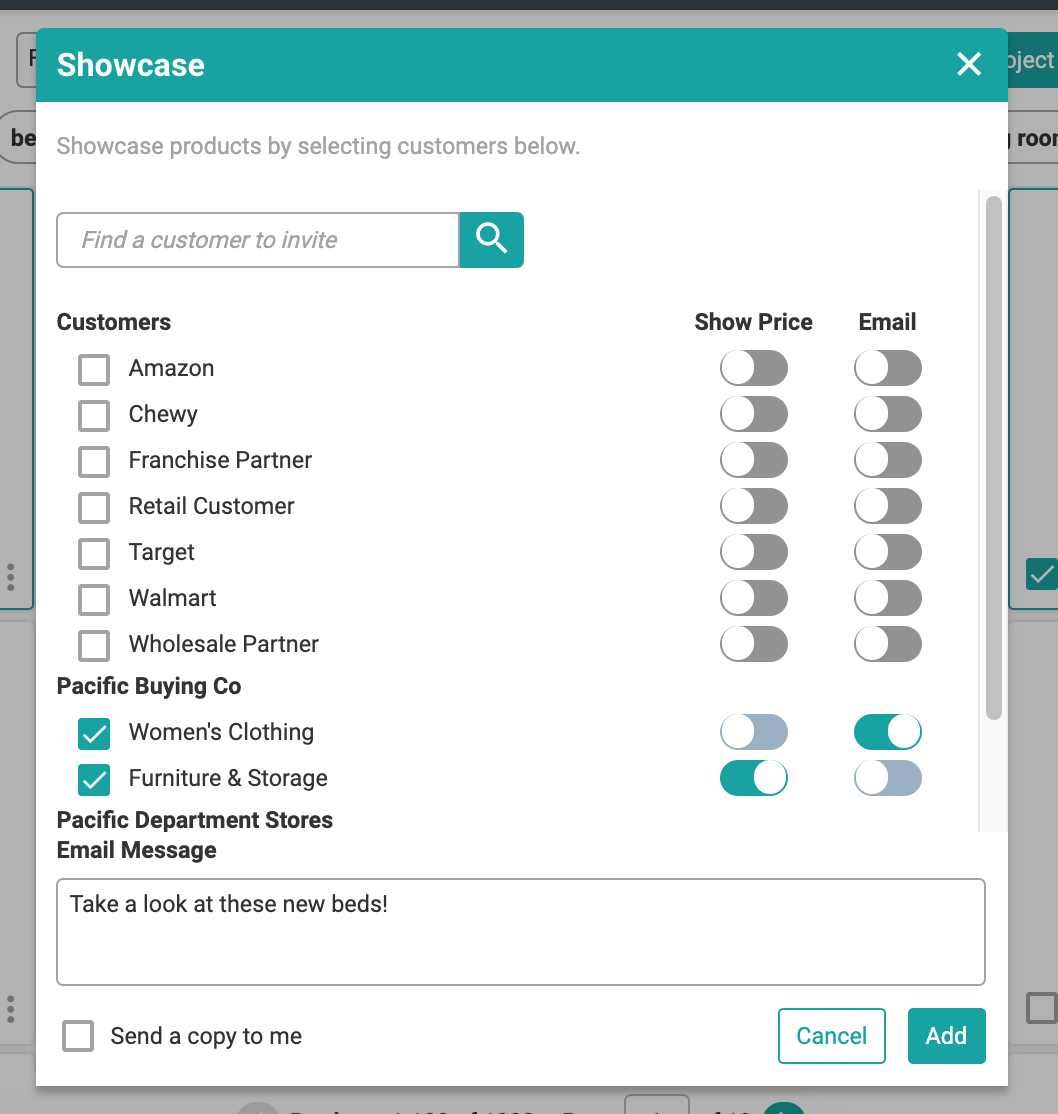Tick the Wholesale Partner checkbox
Viewport: 1058px width, 1114px height.
pos(94,645)
